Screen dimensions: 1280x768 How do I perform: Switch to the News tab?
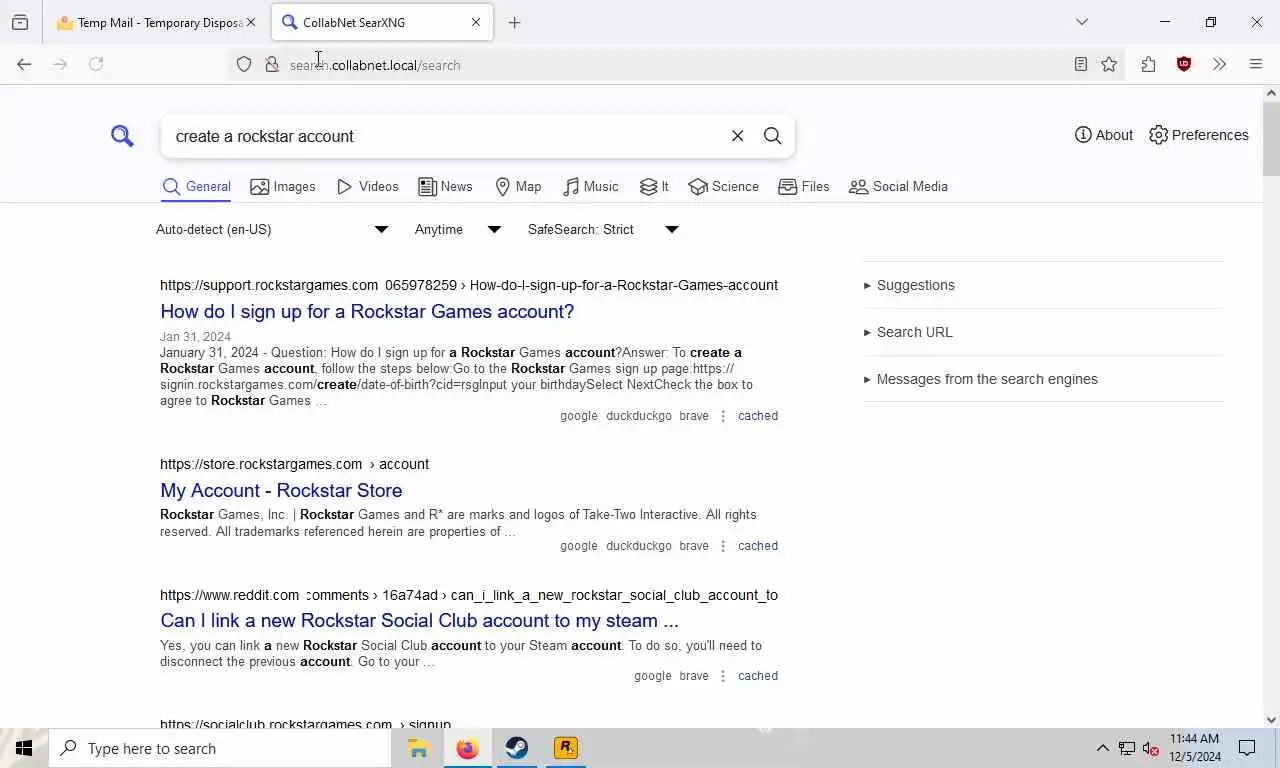(445, 187)
